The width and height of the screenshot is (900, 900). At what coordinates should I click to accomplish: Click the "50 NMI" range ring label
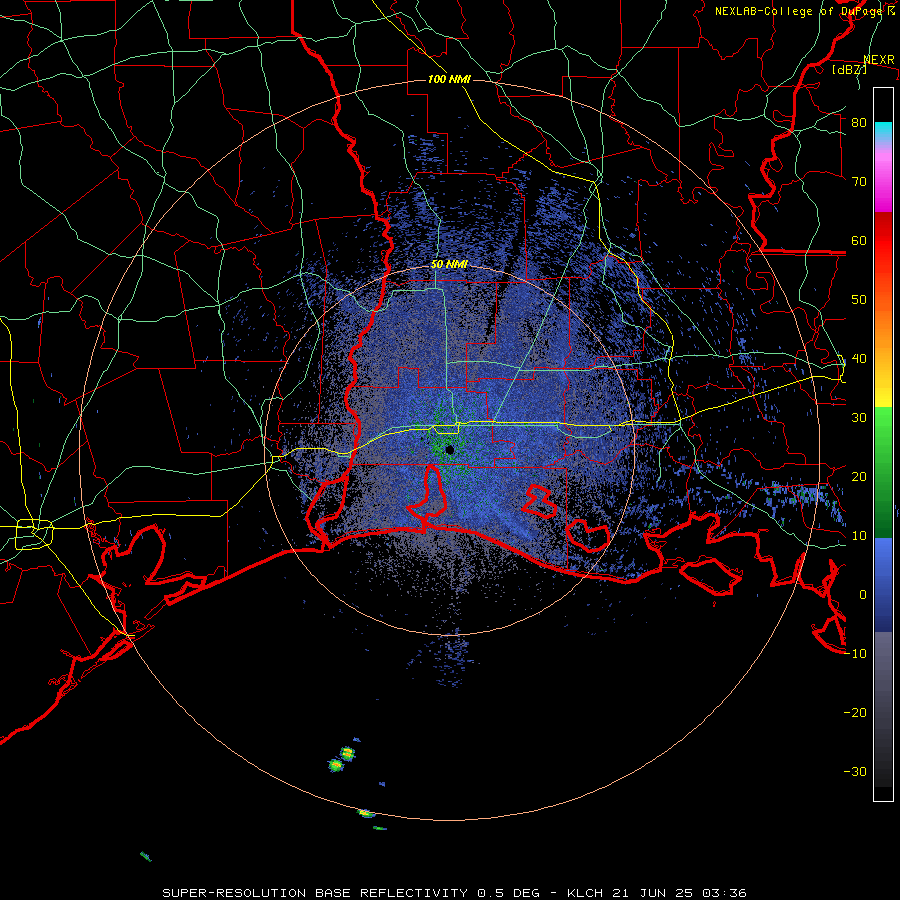click(449, 265)
